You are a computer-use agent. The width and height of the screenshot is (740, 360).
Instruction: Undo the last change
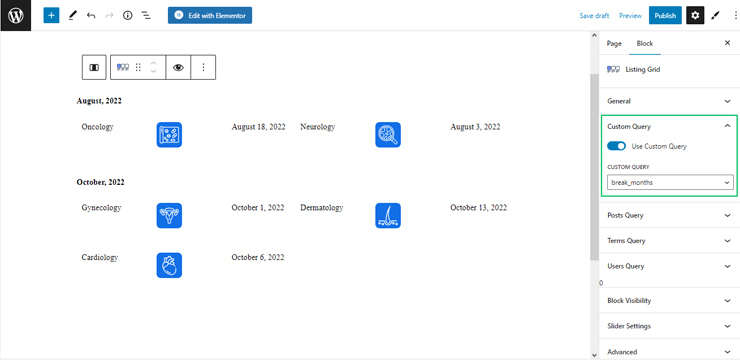(91, 16)
